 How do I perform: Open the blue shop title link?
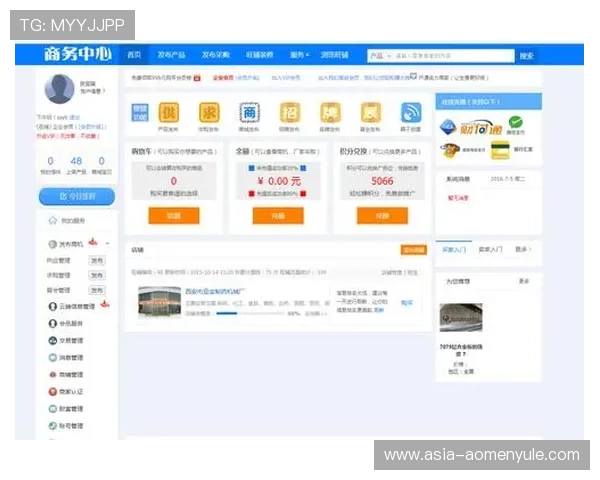[215, 292]
